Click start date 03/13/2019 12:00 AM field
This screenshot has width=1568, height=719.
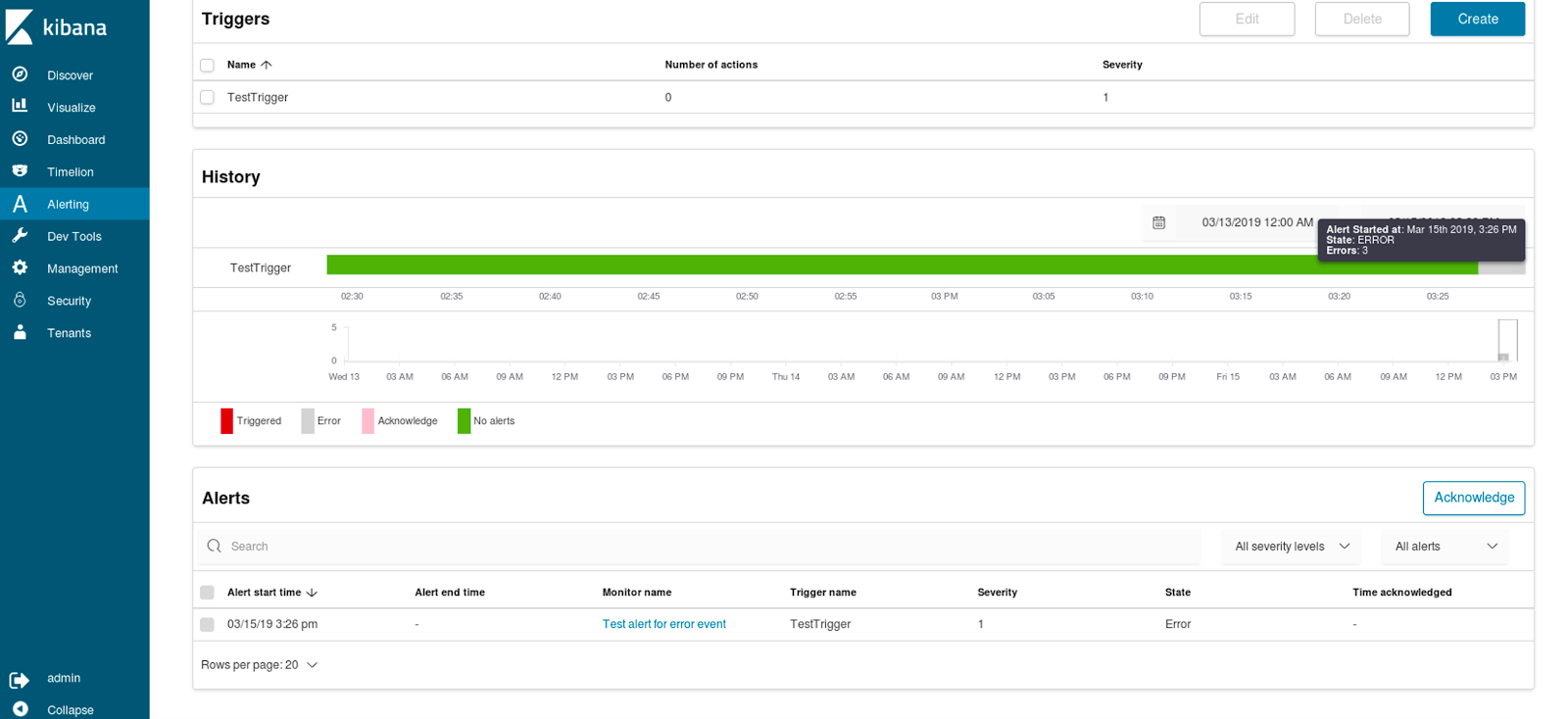point(1257,222)
